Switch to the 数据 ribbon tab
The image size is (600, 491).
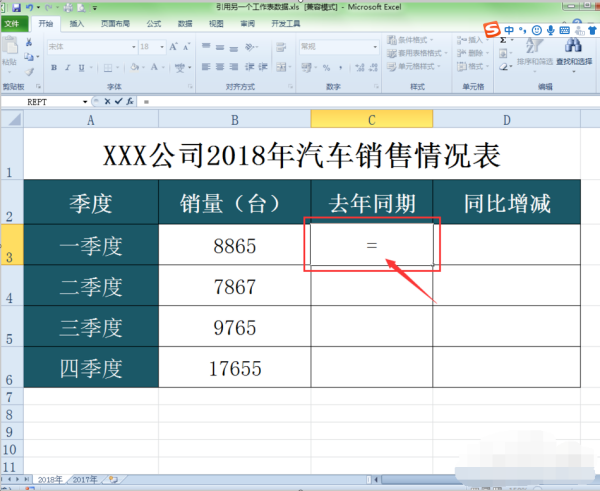[x=185, y=24]
